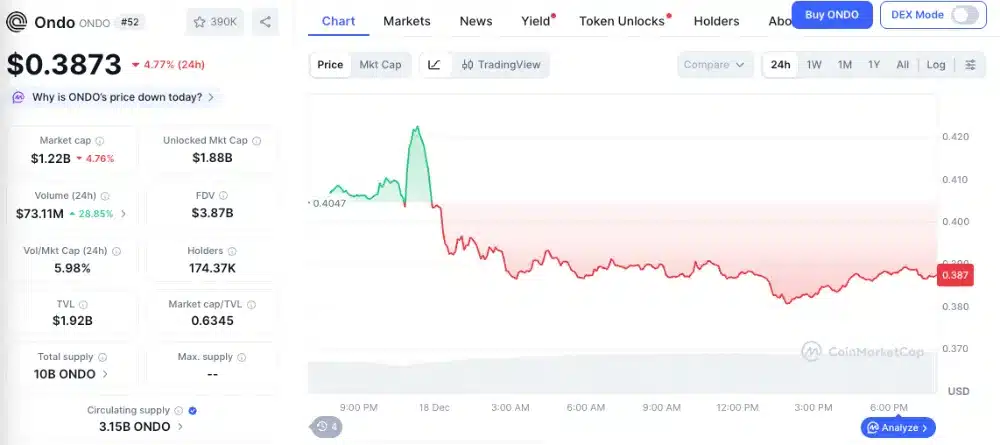Click the Ondo logo icon

pos(17,21)
